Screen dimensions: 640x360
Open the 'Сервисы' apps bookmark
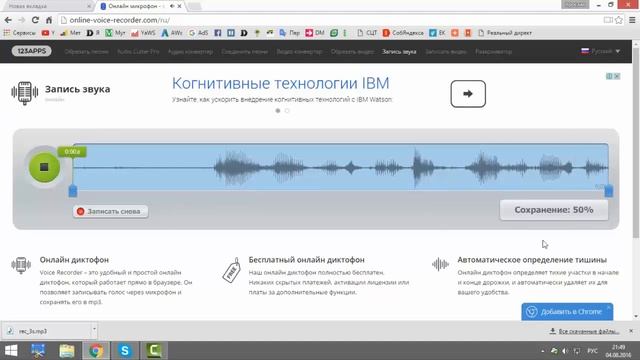pyautogui.click(x=20, y=33)
